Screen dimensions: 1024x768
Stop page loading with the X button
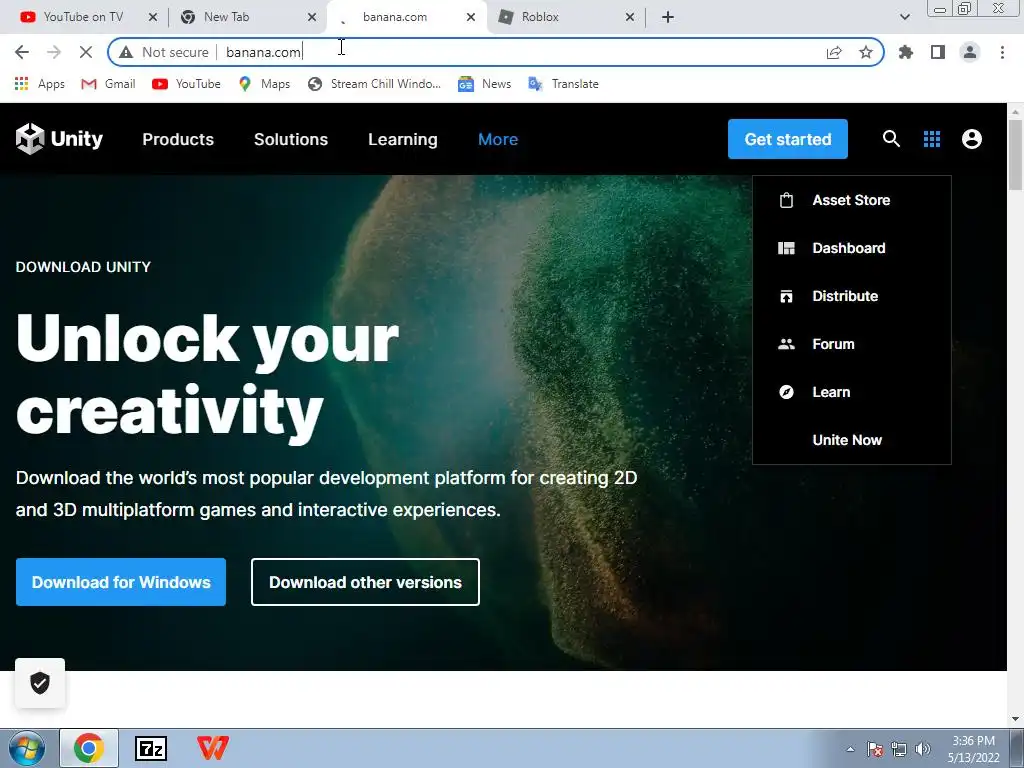[86, 52]
